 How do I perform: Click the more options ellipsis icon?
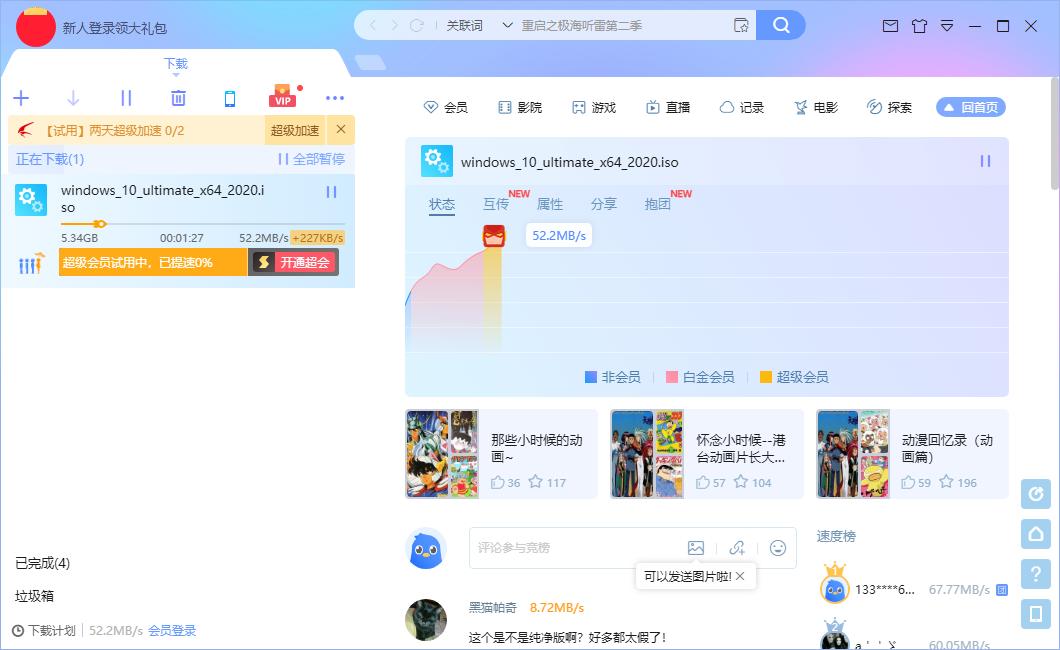(335, 98)
